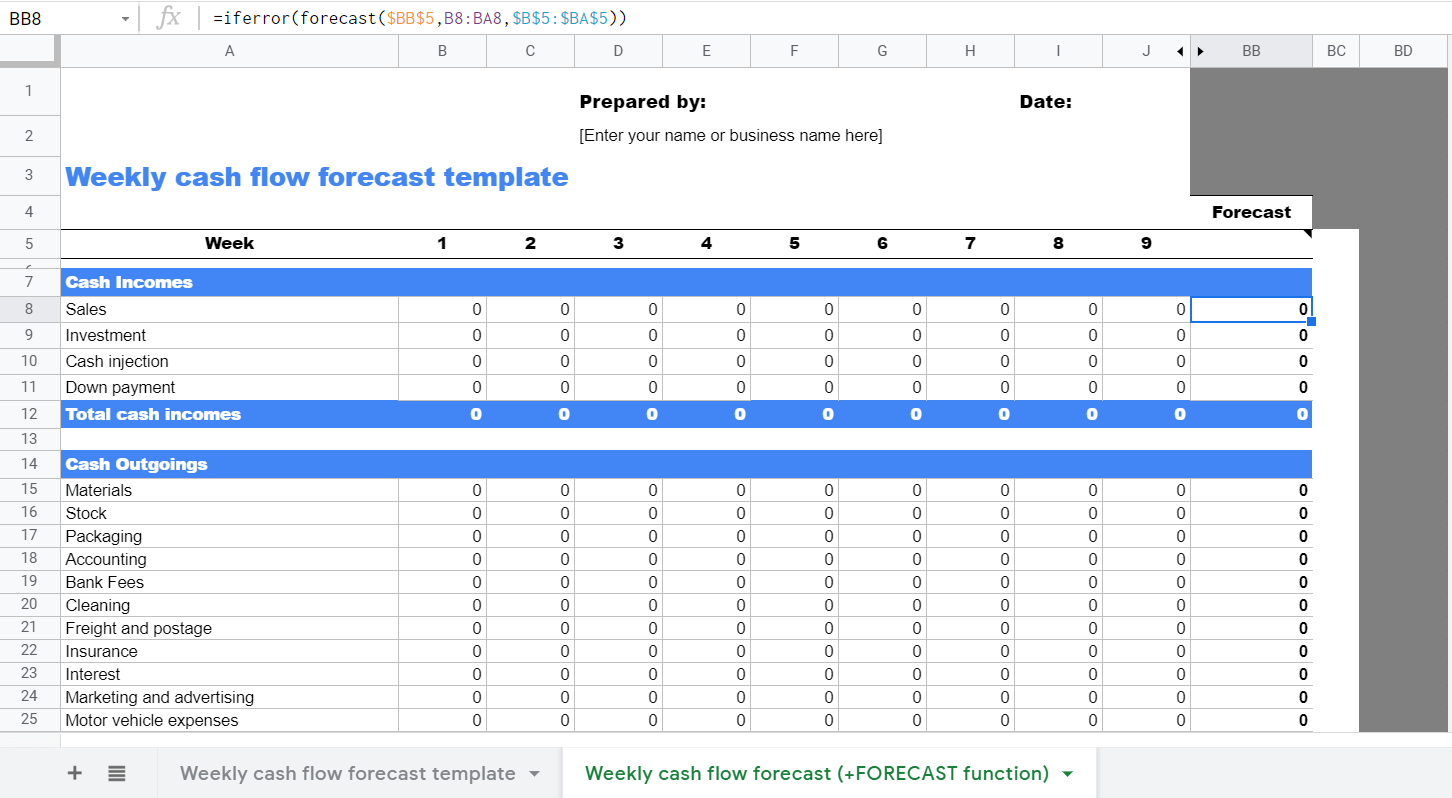Click the 'Freight and postage' row label
The width and height of the screenshot is (1452, 798).
(138, 628)
